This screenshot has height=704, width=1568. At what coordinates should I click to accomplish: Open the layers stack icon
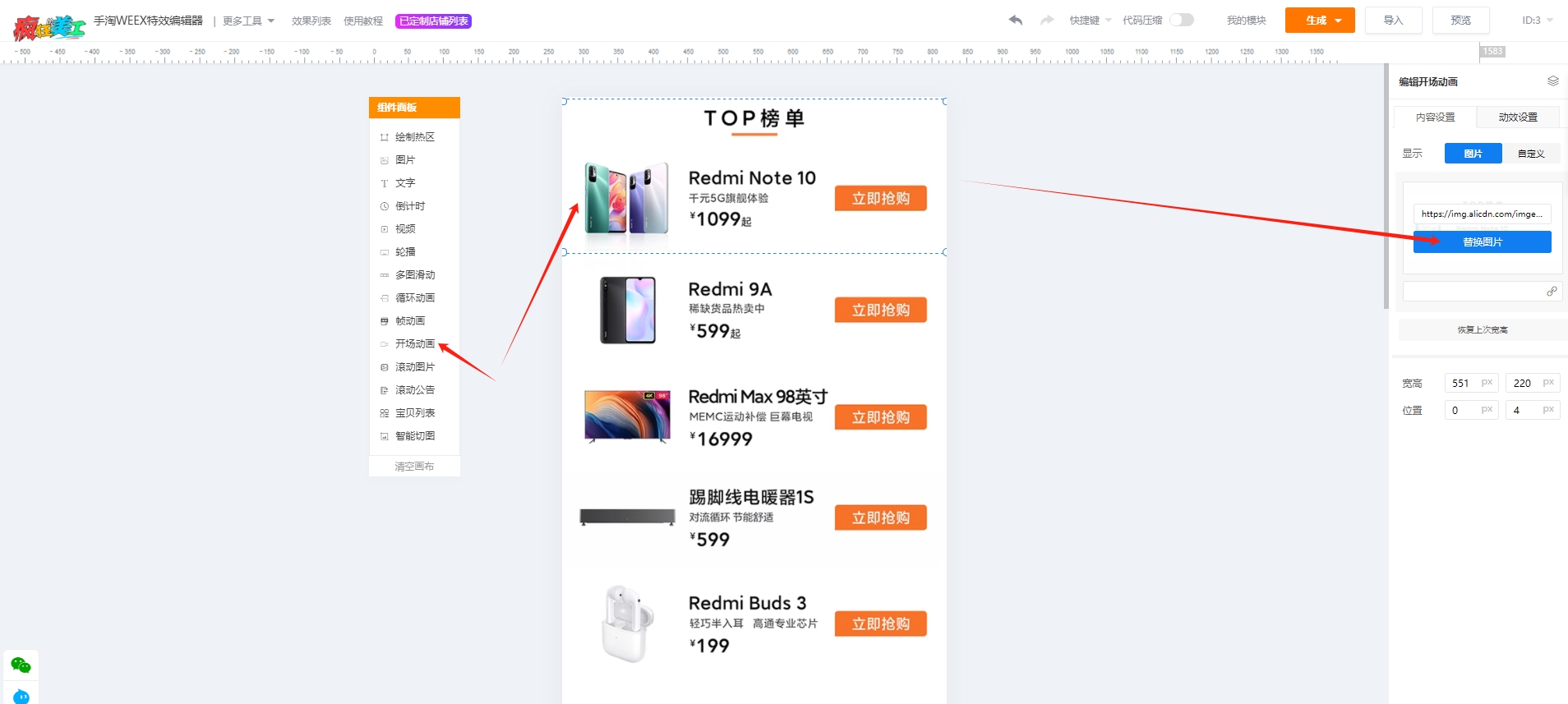click(1552, 81)
